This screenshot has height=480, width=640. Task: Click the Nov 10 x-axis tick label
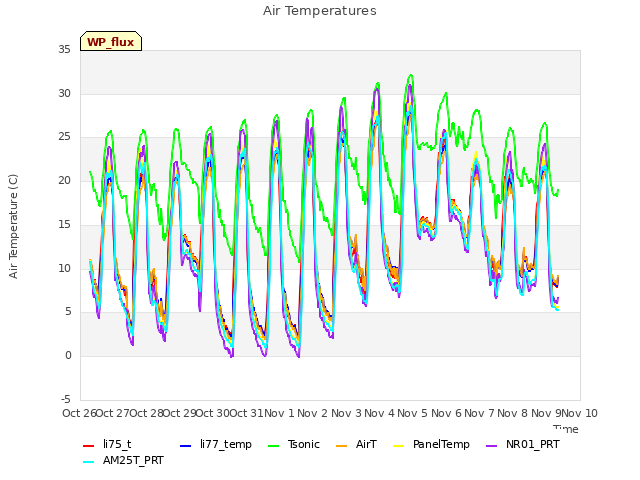pyautogui.click(x=580, y=413)
